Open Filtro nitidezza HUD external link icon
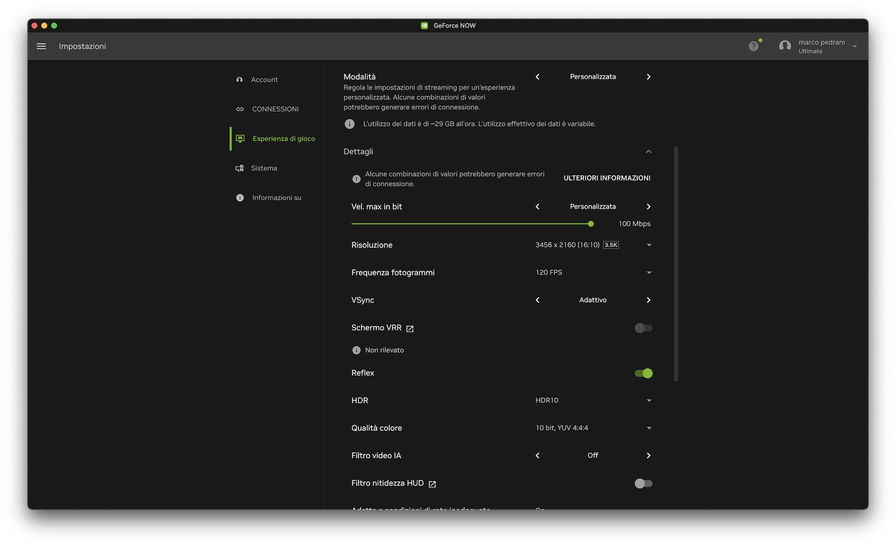 [x=432, y=484]
